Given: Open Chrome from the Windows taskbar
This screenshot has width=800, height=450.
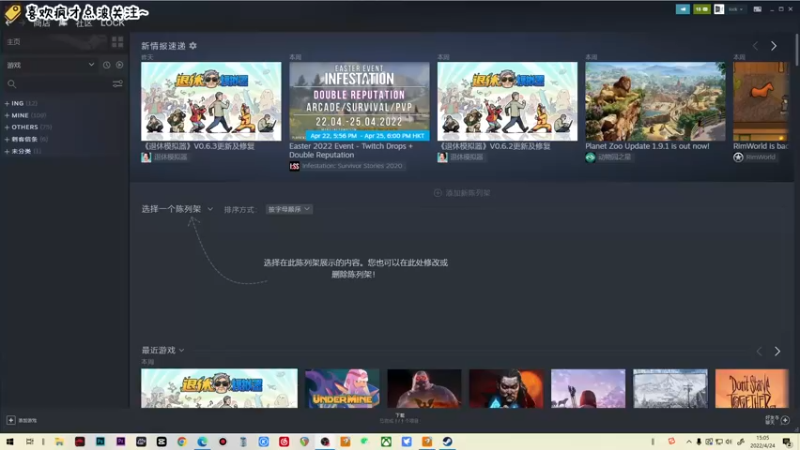Looking at the screenshot, I should [x=182, y=441].
